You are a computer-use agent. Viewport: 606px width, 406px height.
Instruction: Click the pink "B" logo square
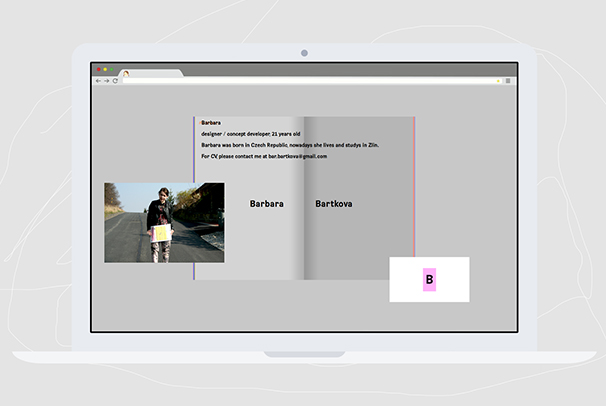pyautogui.click(x=429, y=280)
